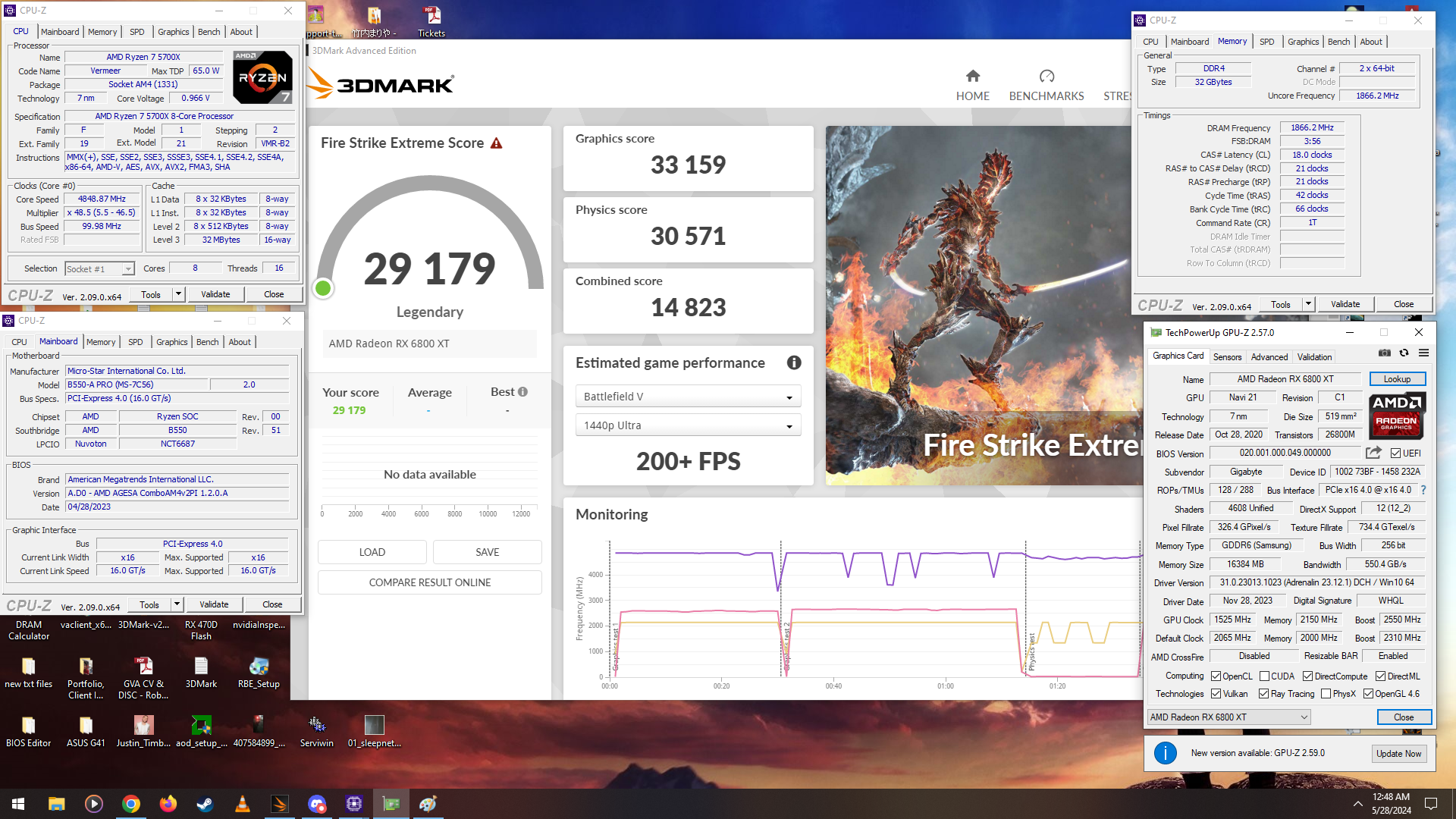Open Discord from the taskbar

coord(316,804)
